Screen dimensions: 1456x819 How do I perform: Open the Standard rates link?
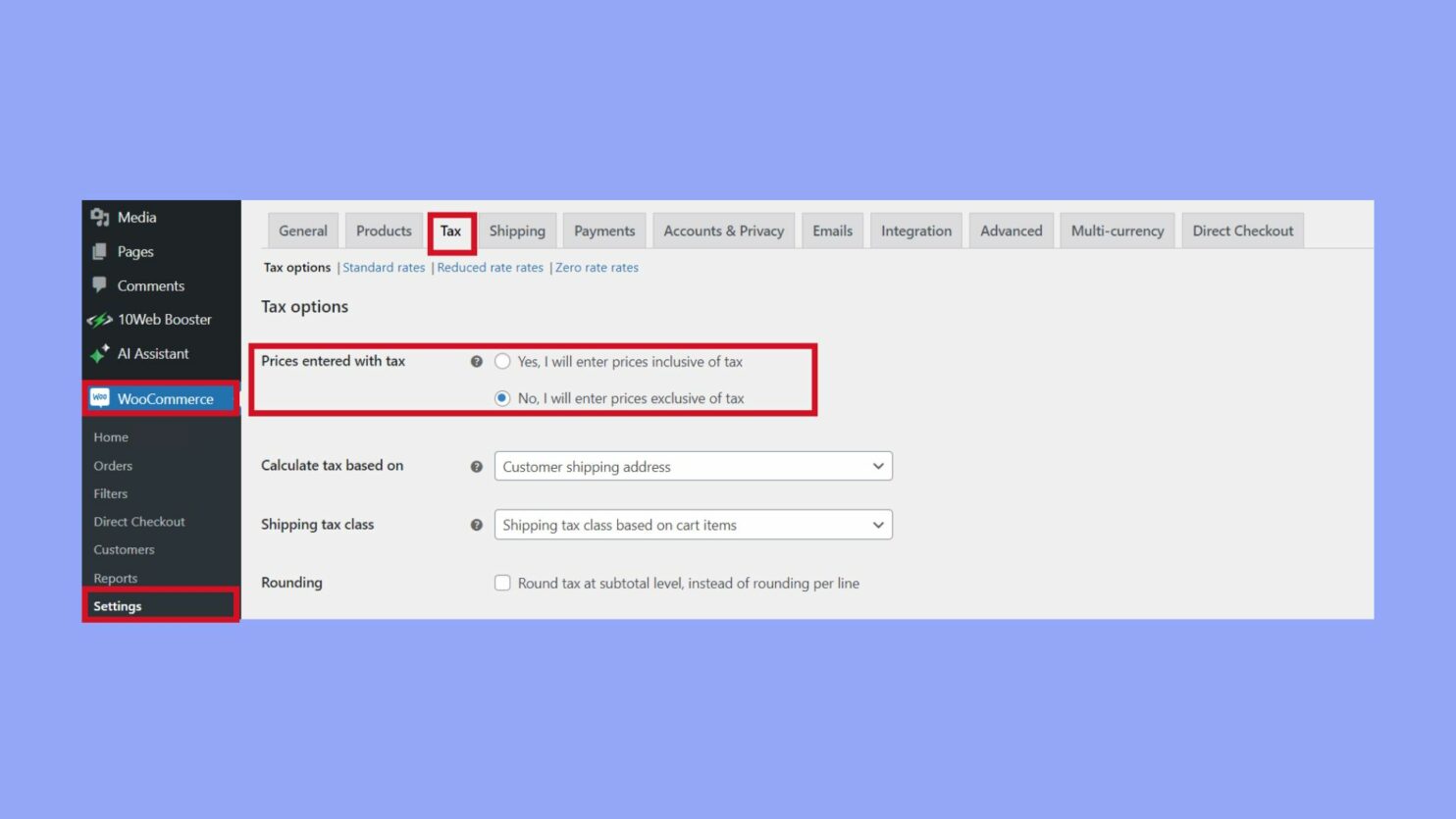point(383,267)
